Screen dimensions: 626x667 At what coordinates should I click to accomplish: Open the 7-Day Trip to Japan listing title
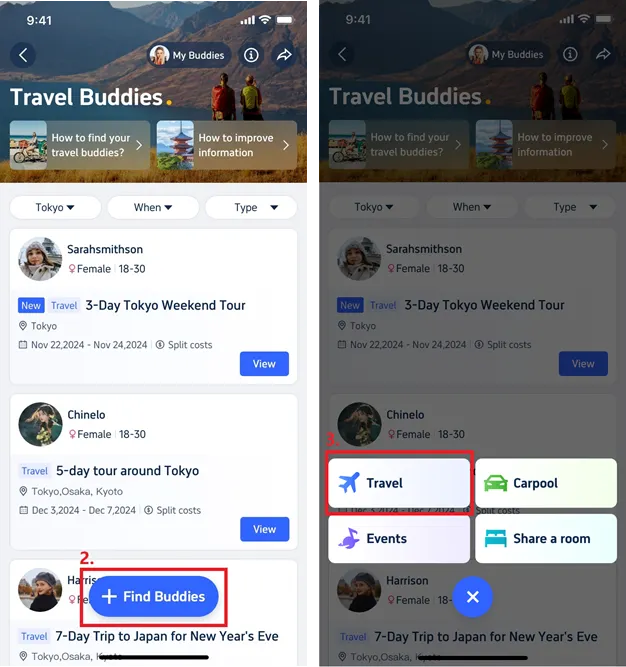(167, 636)
